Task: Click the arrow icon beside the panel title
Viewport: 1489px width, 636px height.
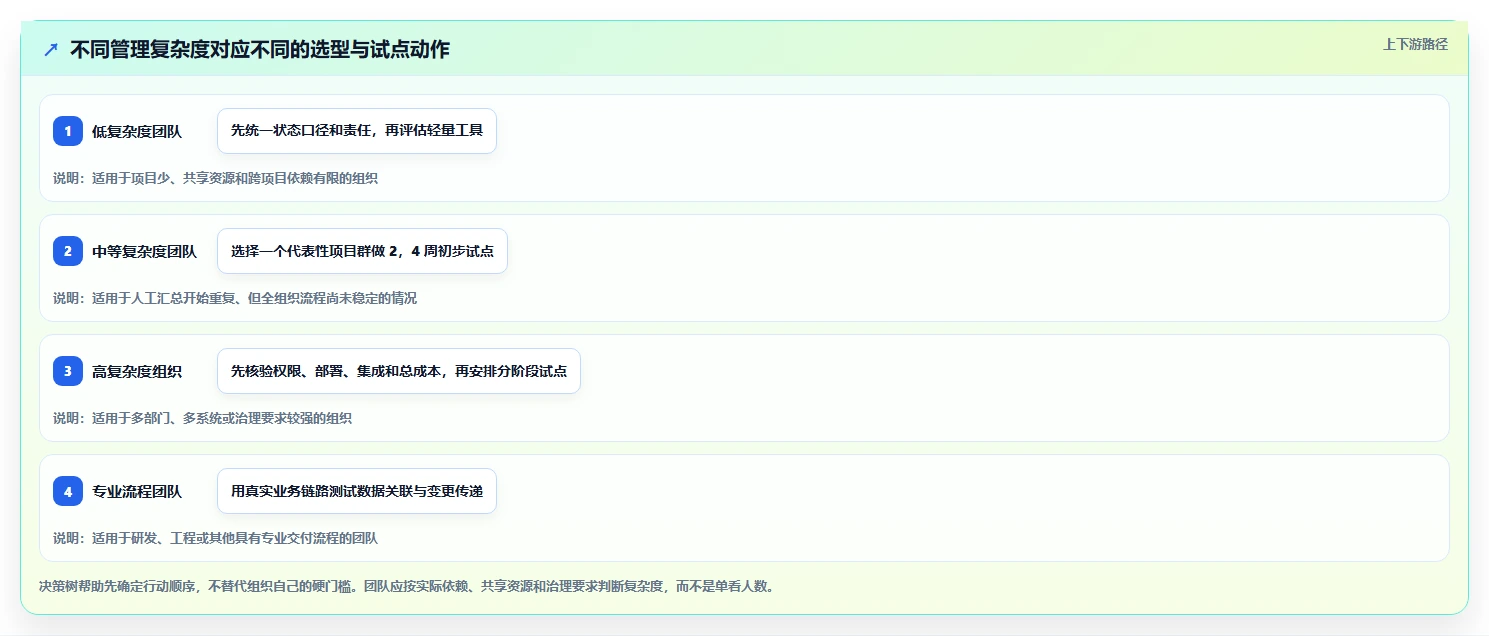Action: tap(51, 50)
